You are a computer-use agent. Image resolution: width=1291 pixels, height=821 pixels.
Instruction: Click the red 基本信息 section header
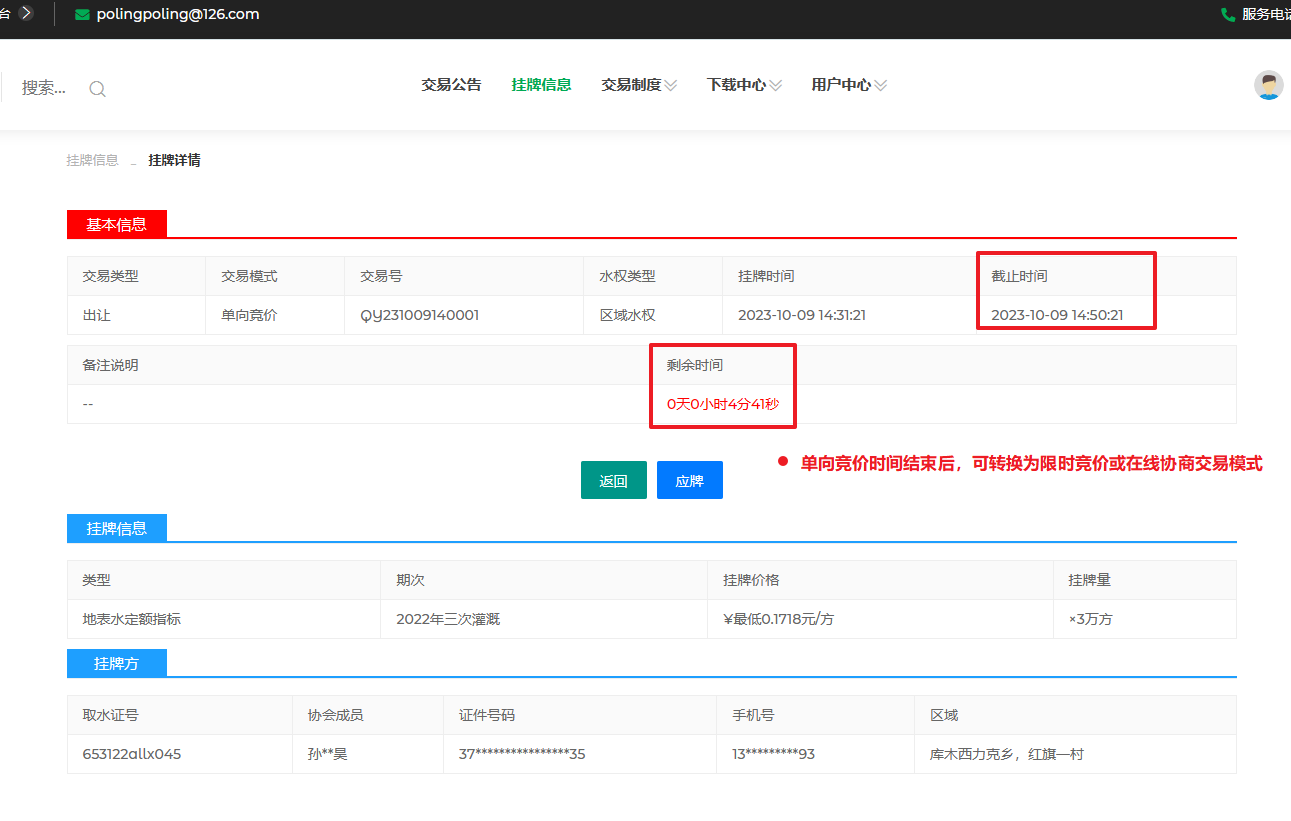(x=116, y=225)
